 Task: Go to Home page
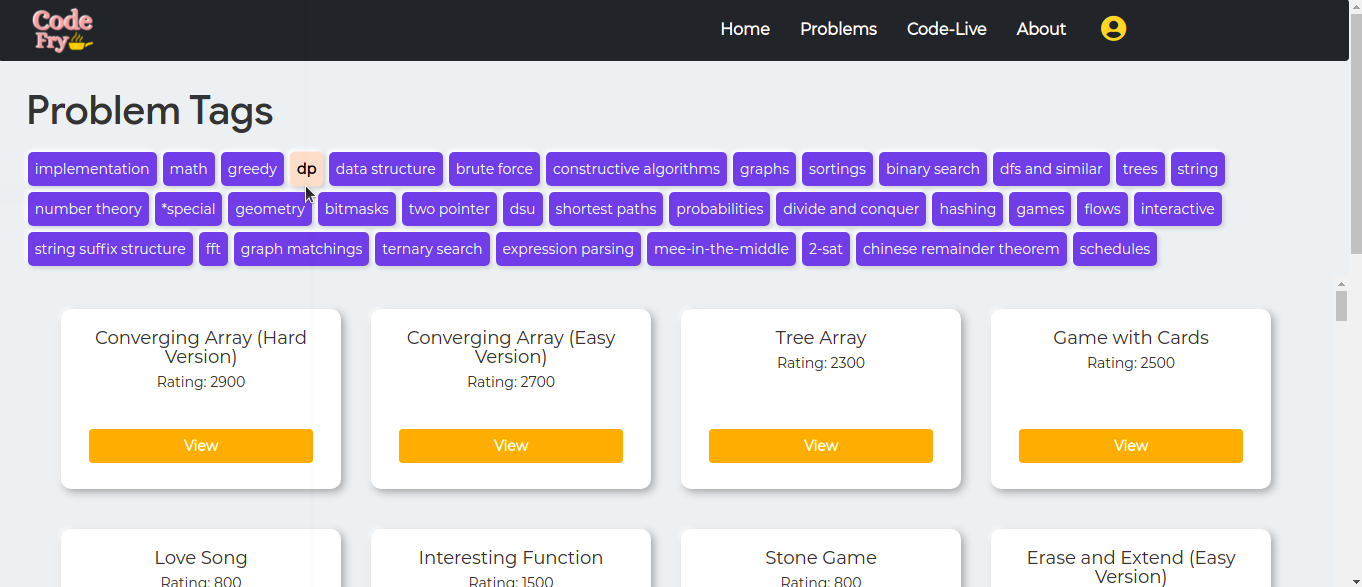745,29
